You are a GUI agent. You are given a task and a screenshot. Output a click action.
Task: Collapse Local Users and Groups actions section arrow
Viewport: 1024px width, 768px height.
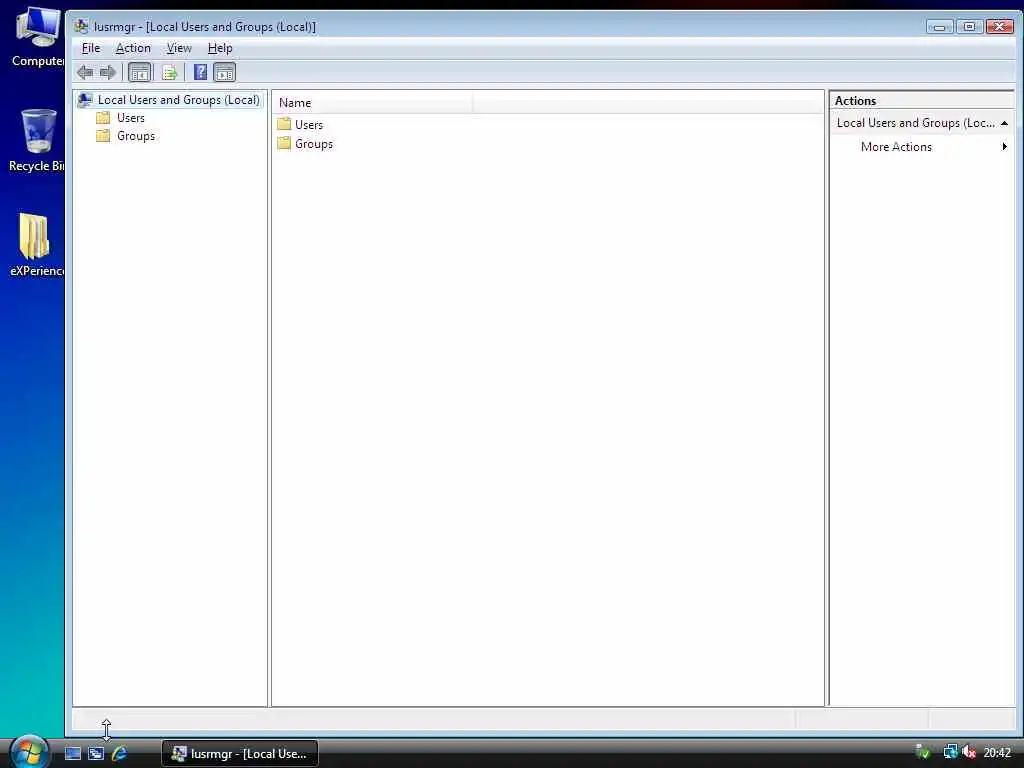(x=1004, y=123)
